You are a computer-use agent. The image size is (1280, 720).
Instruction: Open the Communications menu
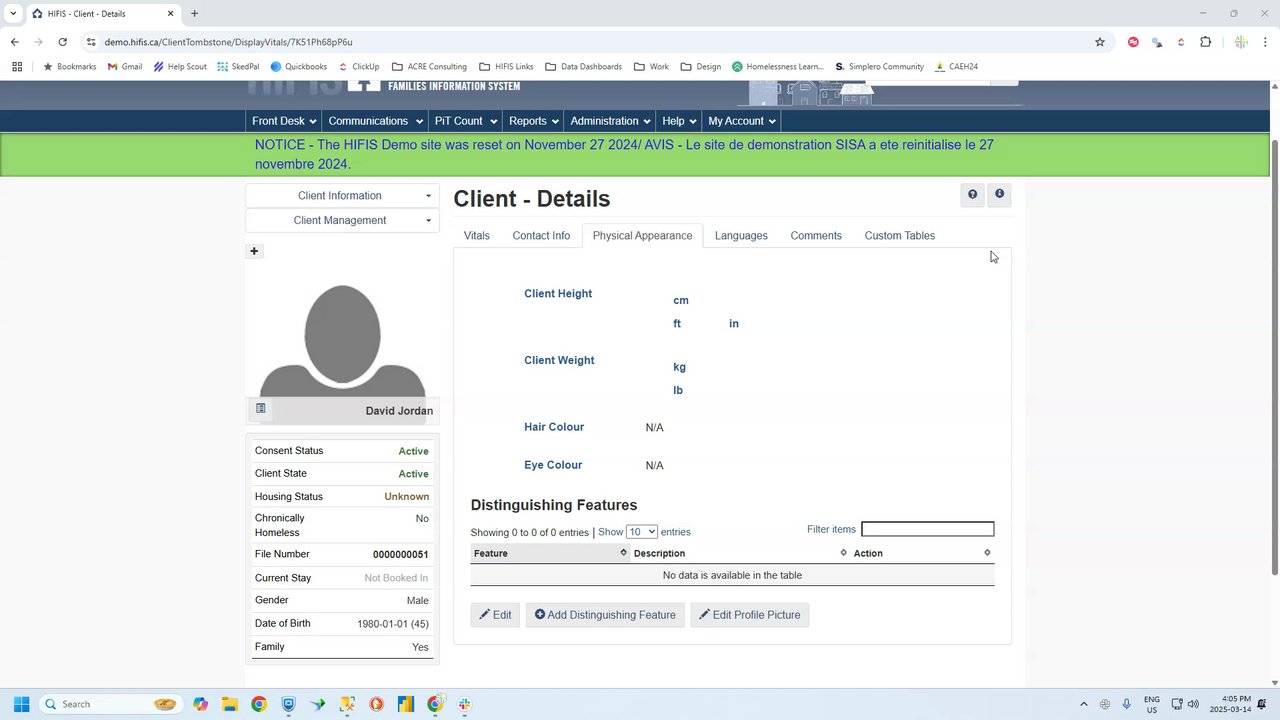coord(375,121)
